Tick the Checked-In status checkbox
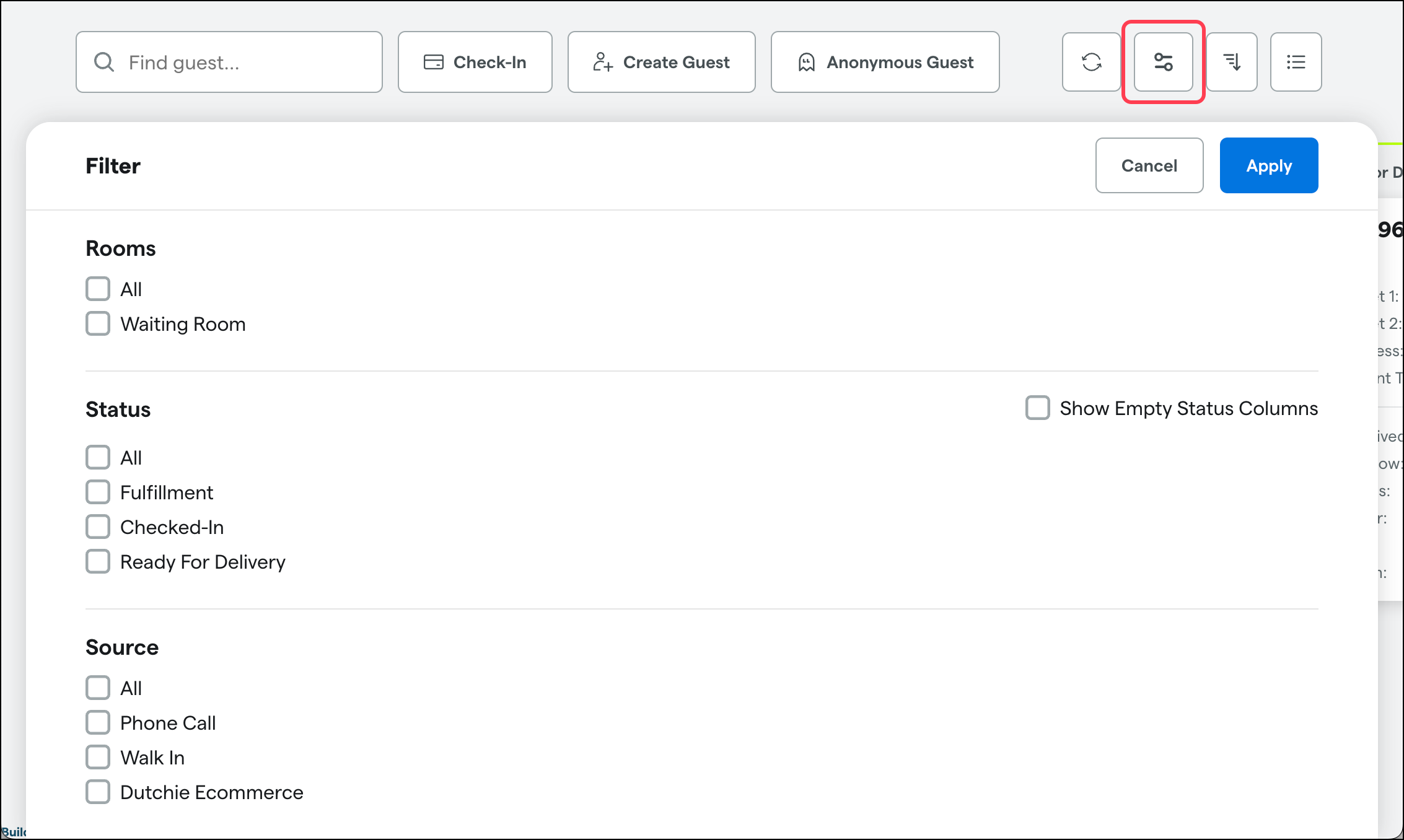 pos(98,527)
